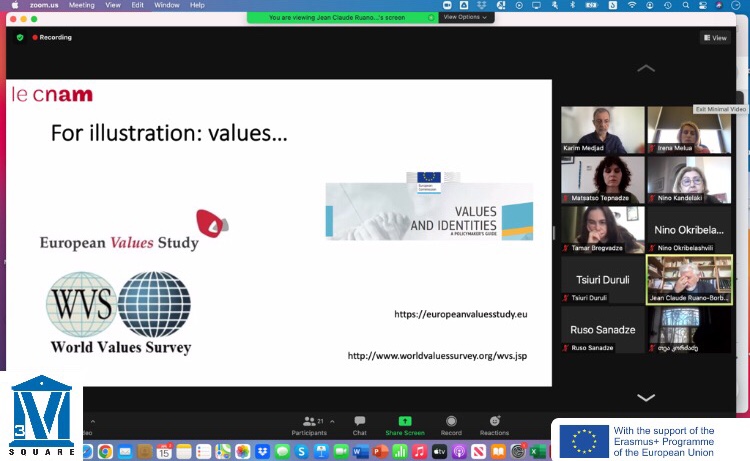Open the View menu in the menu bar
This screenshot has width=750, height=461.
point(113,5)
